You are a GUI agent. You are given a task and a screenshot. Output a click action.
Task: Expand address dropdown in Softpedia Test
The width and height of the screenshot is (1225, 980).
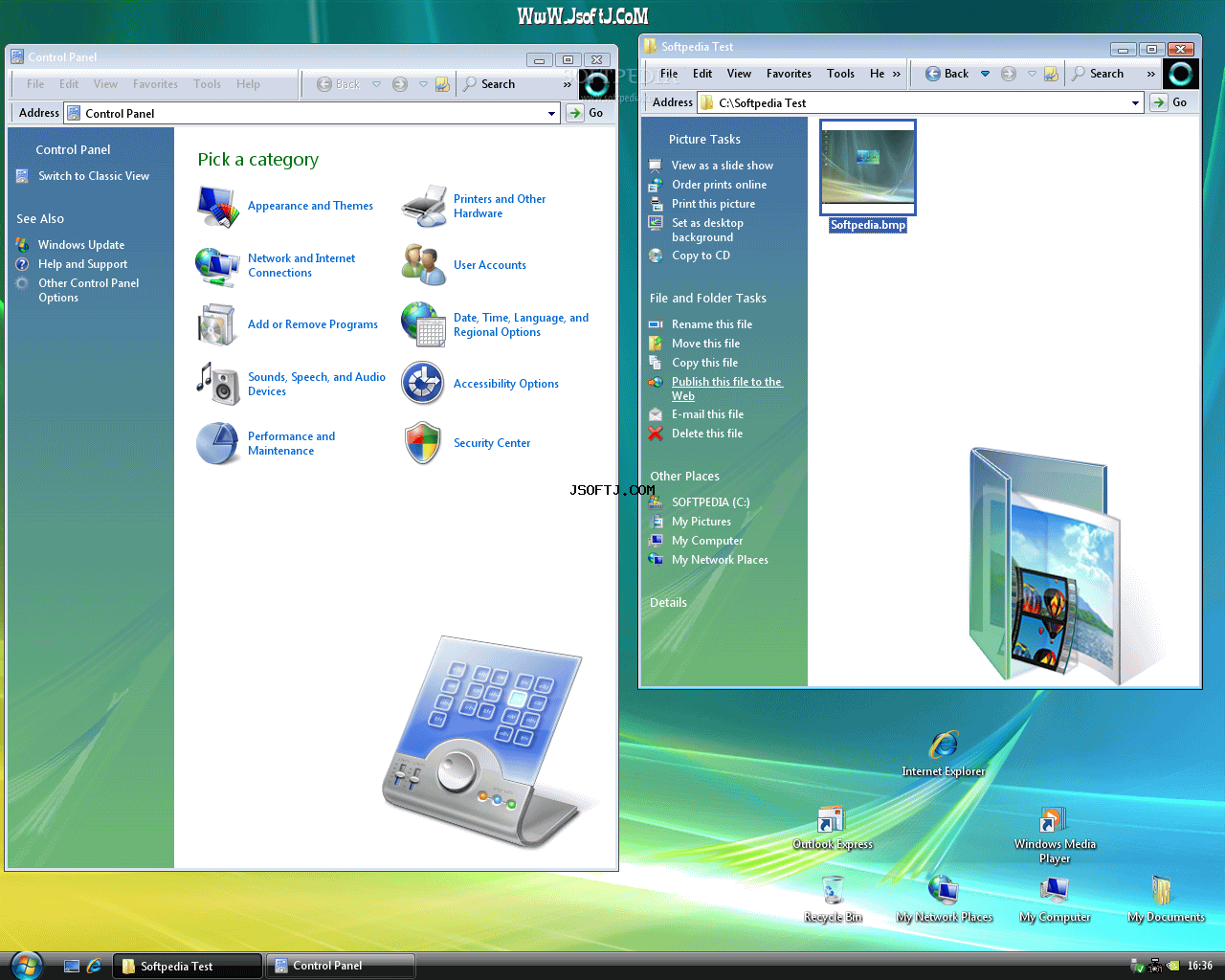1136,102
